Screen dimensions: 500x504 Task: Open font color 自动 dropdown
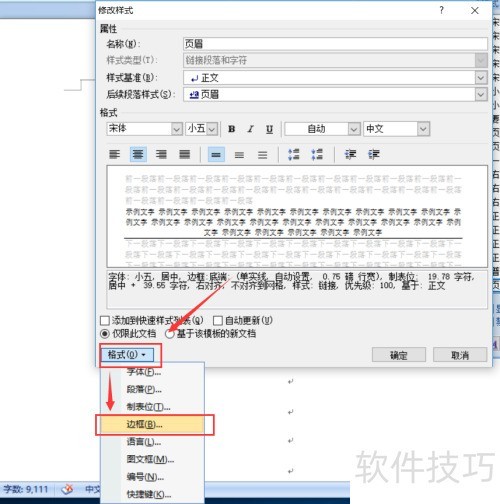354,129
